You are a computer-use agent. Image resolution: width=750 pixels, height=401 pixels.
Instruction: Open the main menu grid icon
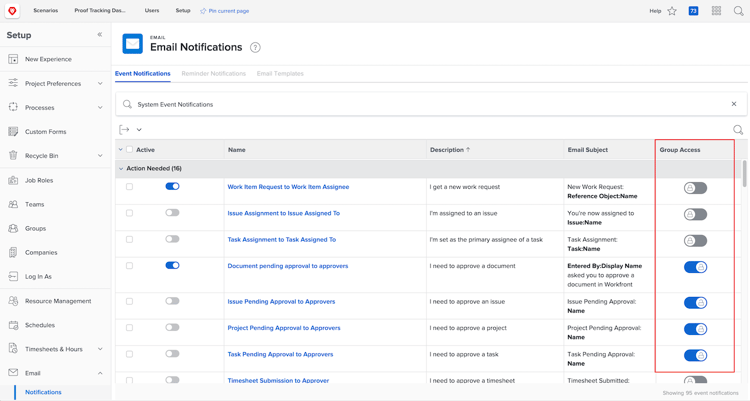pos(716,11)
